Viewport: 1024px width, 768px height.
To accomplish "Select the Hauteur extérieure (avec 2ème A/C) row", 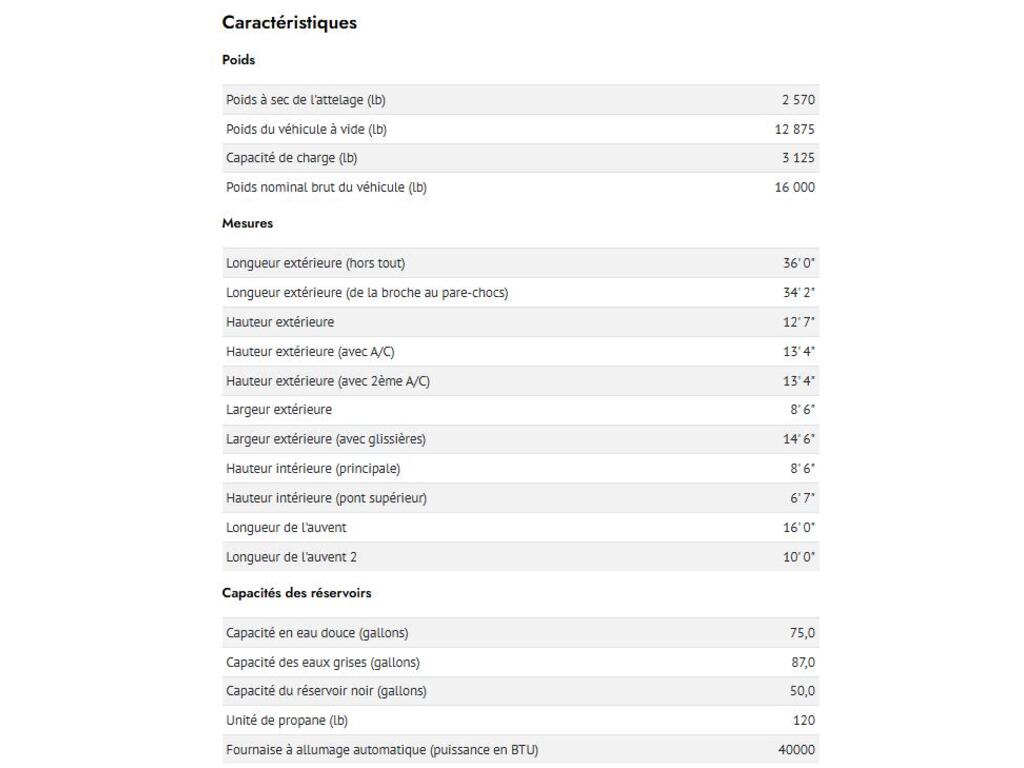I will pyautogui.click(x=520, y=381).
